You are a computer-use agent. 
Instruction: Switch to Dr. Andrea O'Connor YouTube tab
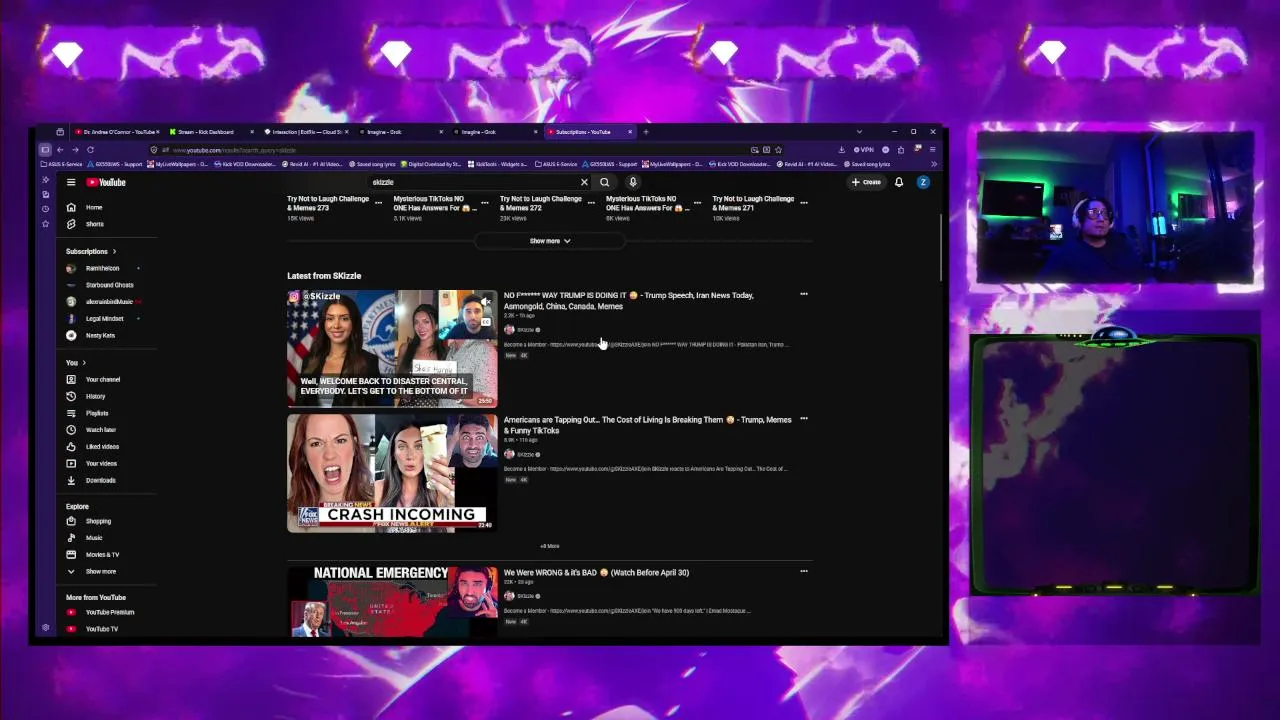[x=116, y=132]
